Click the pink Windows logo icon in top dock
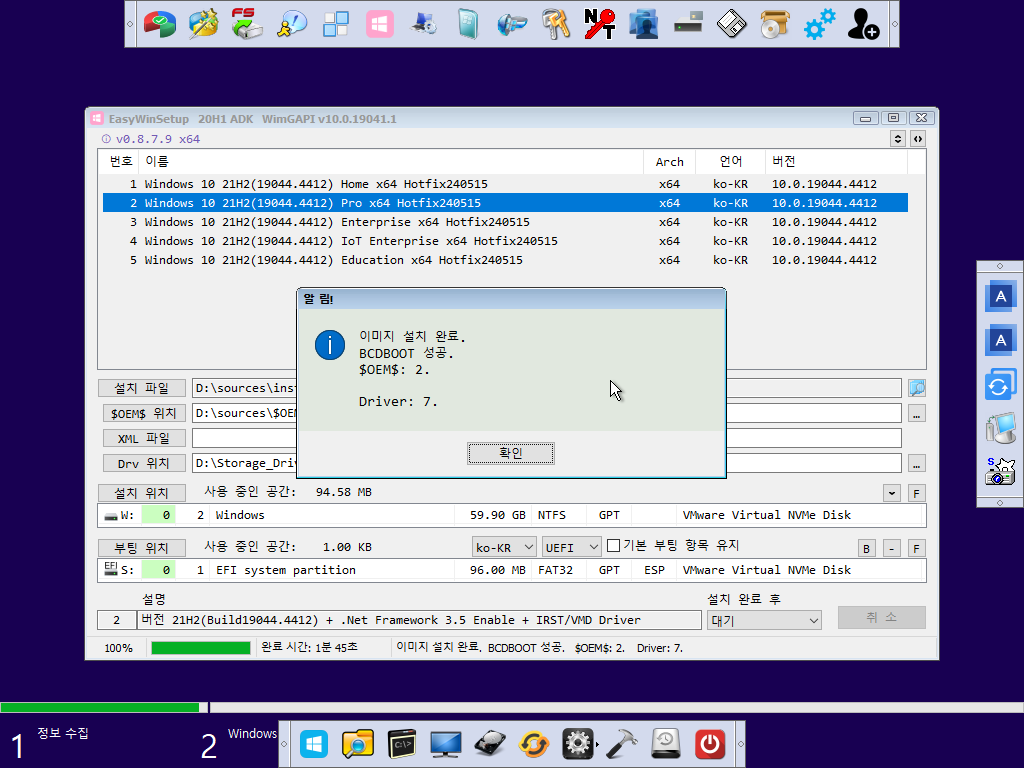Screen dimensions: 1024x768 click(379, 24)
